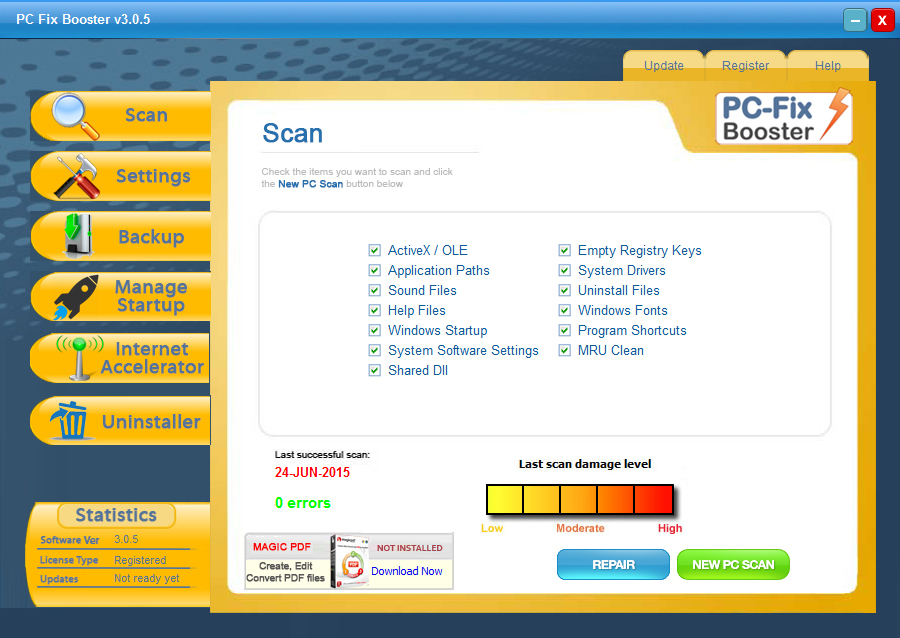Click the magnifying glass Scan icon
This screenshot has height=638, width=900.
pos(75,116)
